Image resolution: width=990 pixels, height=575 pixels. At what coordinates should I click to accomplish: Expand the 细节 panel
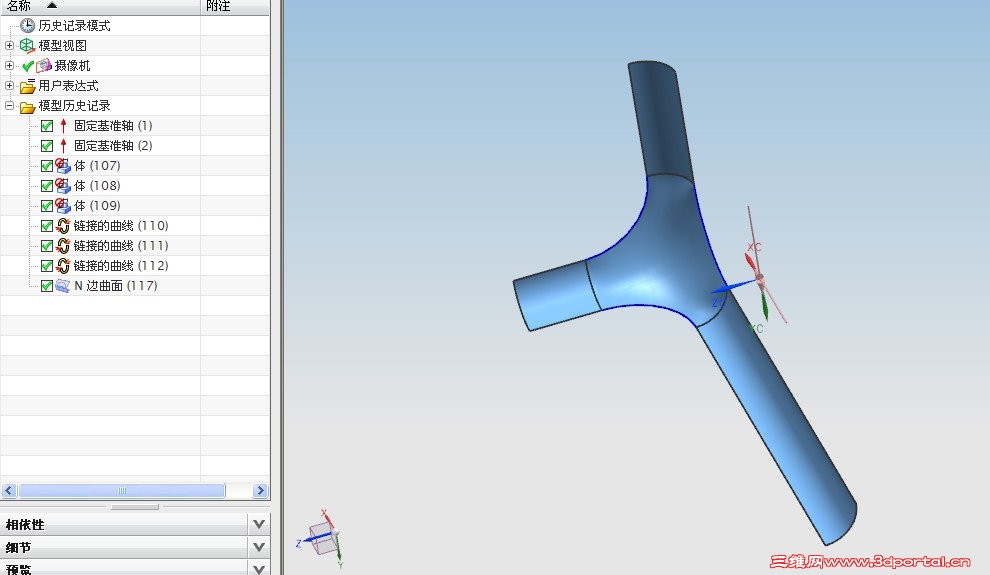coord(259,547)
